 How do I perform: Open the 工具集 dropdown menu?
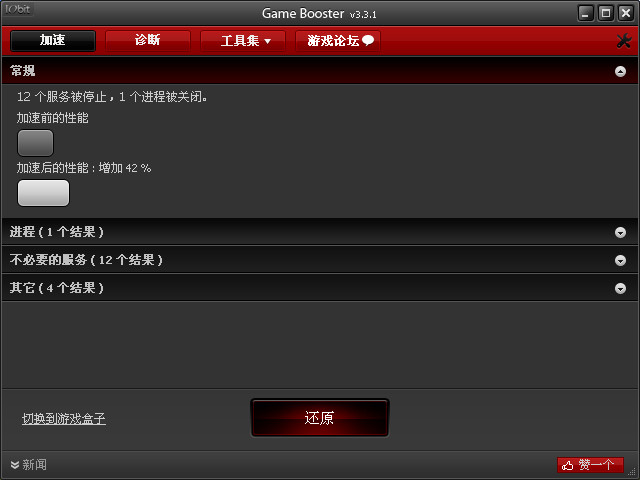[243, 41]
